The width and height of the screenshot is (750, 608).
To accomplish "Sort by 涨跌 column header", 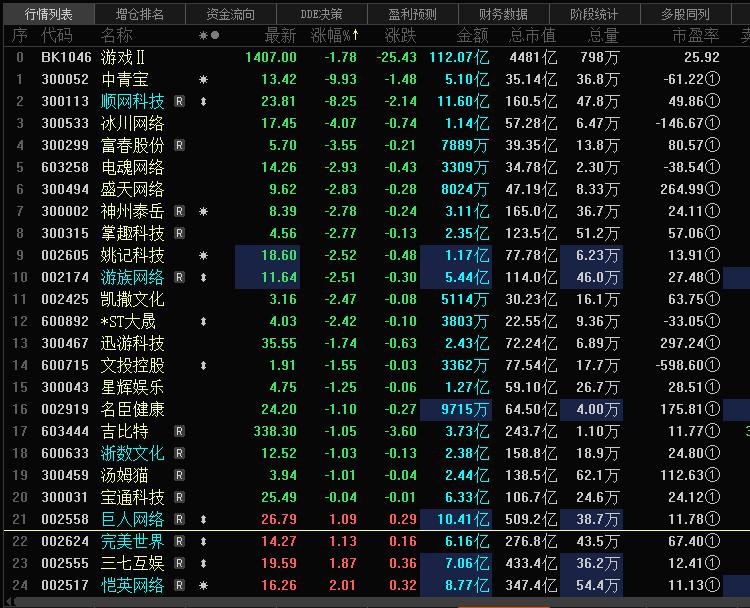I will point(400,35).
